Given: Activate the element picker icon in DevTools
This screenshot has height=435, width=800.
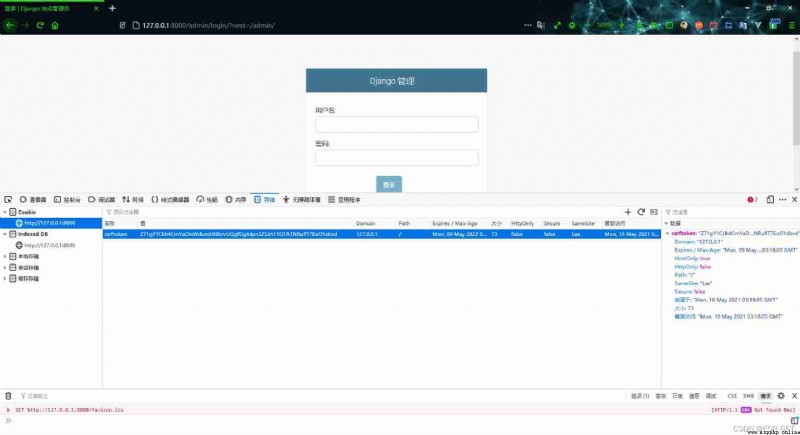Looking at the screenshot, I should click(8, 199).
